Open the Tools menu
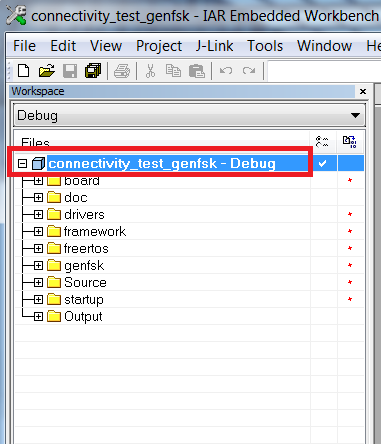Screen dimensions: 381x444 [265, 46]
